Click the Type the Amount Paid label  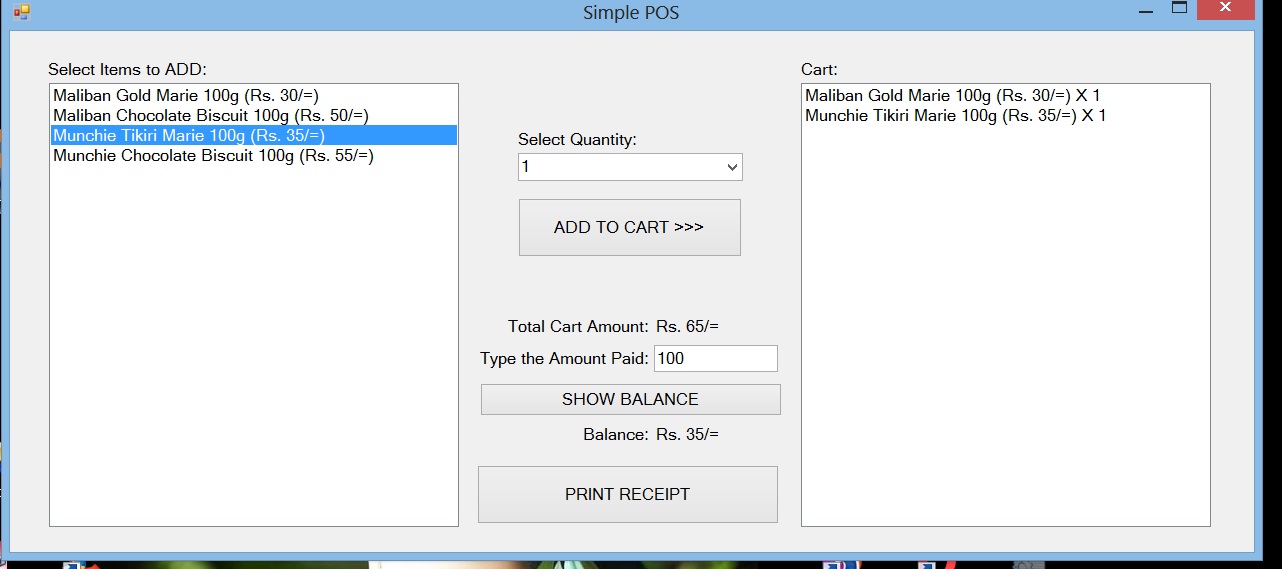pyautogui.click(x=564, y=359)
